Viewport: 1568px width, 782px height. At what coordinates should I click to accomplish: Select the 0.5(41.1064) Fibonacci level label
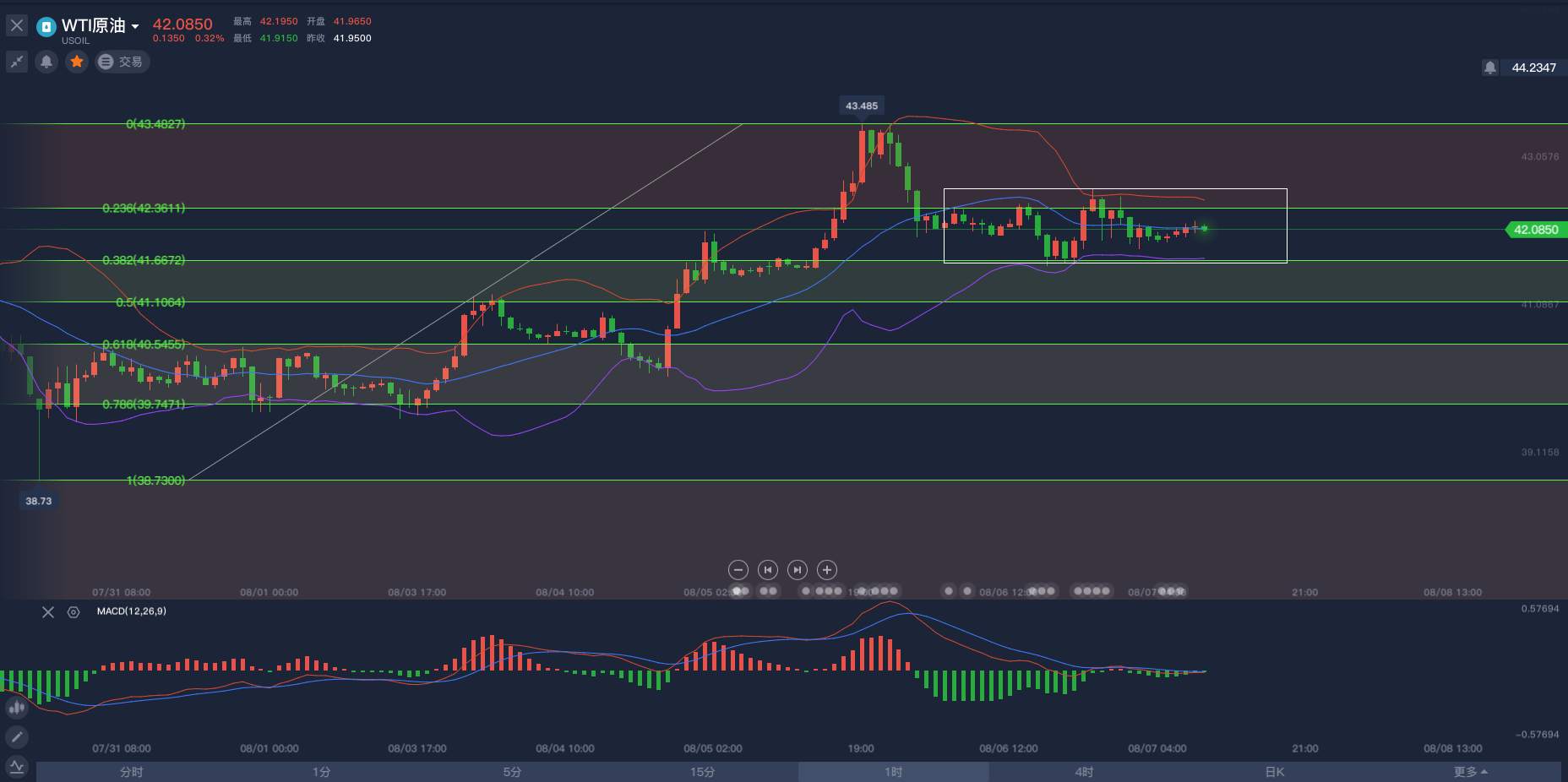(150, 302)
